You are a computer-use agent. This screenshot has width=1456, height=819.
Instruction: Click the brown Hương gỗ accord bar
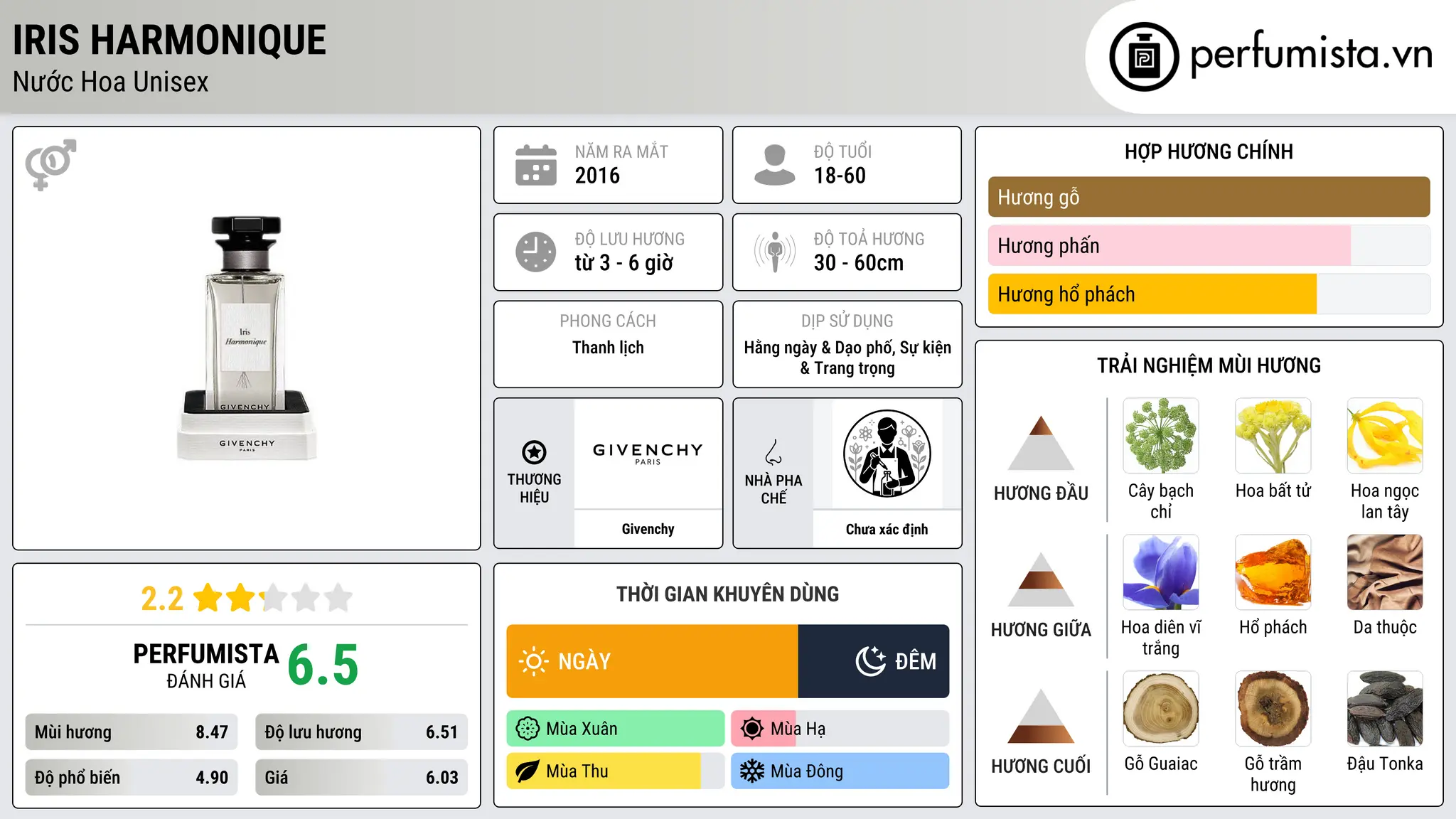click(1209, 197)
